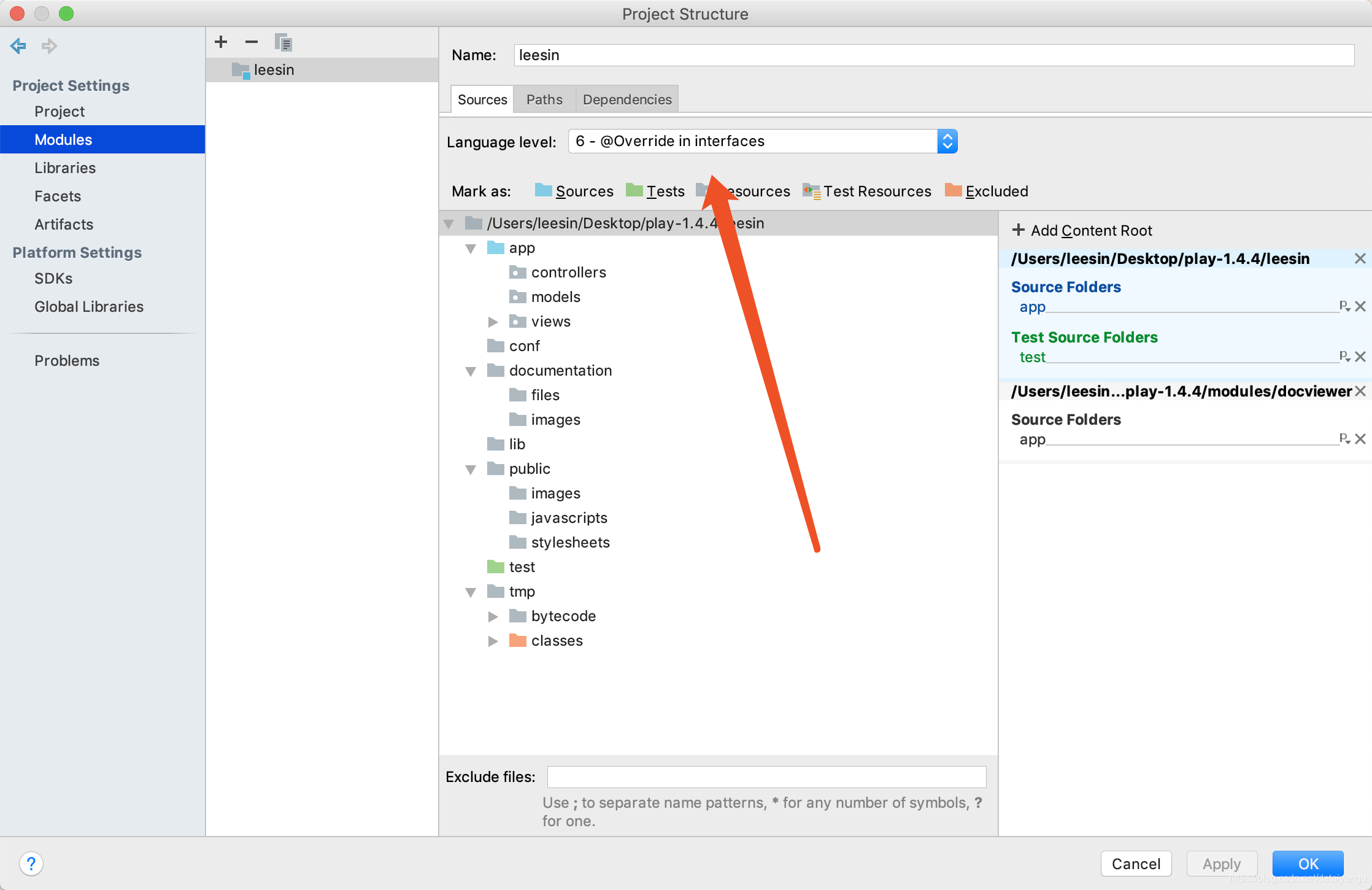Mark as Tests folder icon
The image size is (1372, 890).
(634, 191)
